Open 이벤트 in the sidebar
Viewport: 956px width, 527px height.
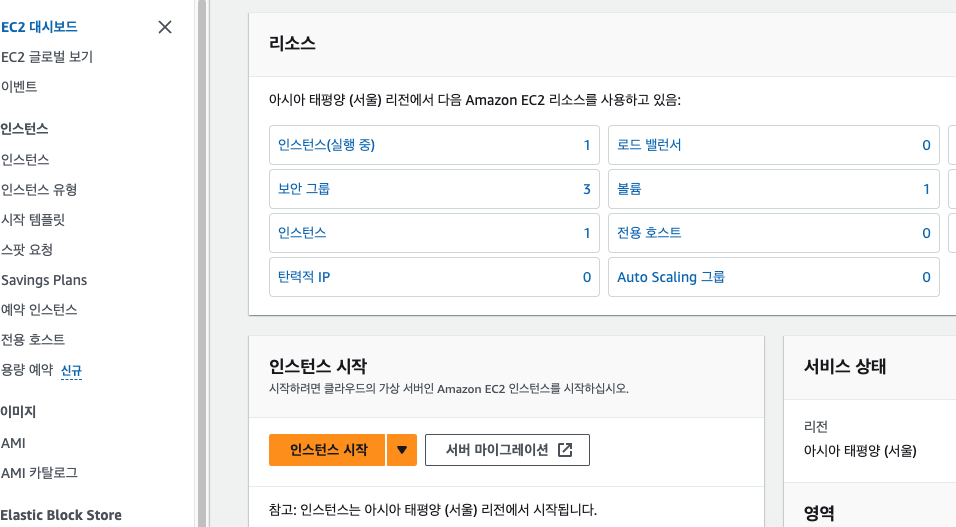pos(19,87)
